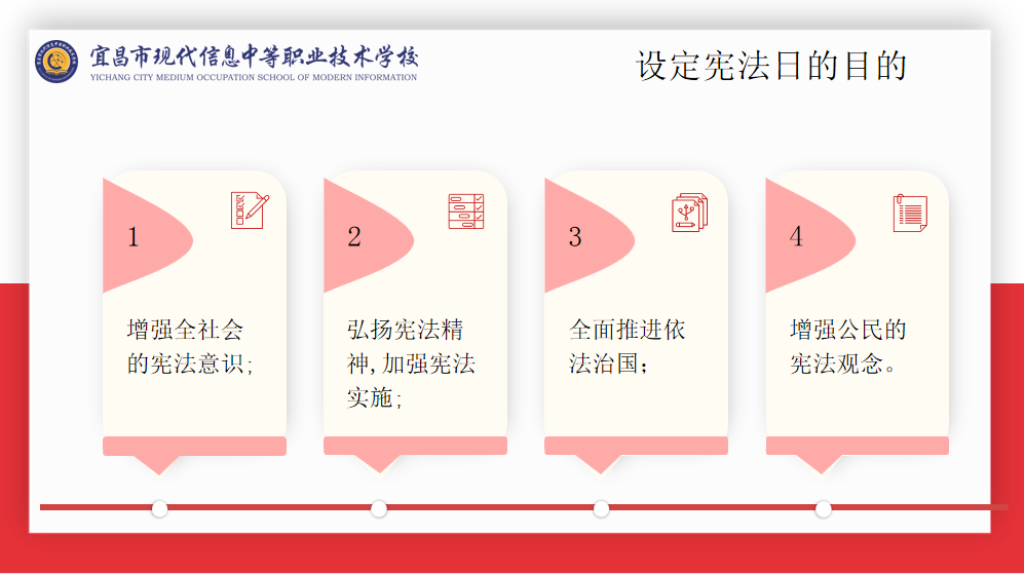Click the school logo emblem

[57, 62]
